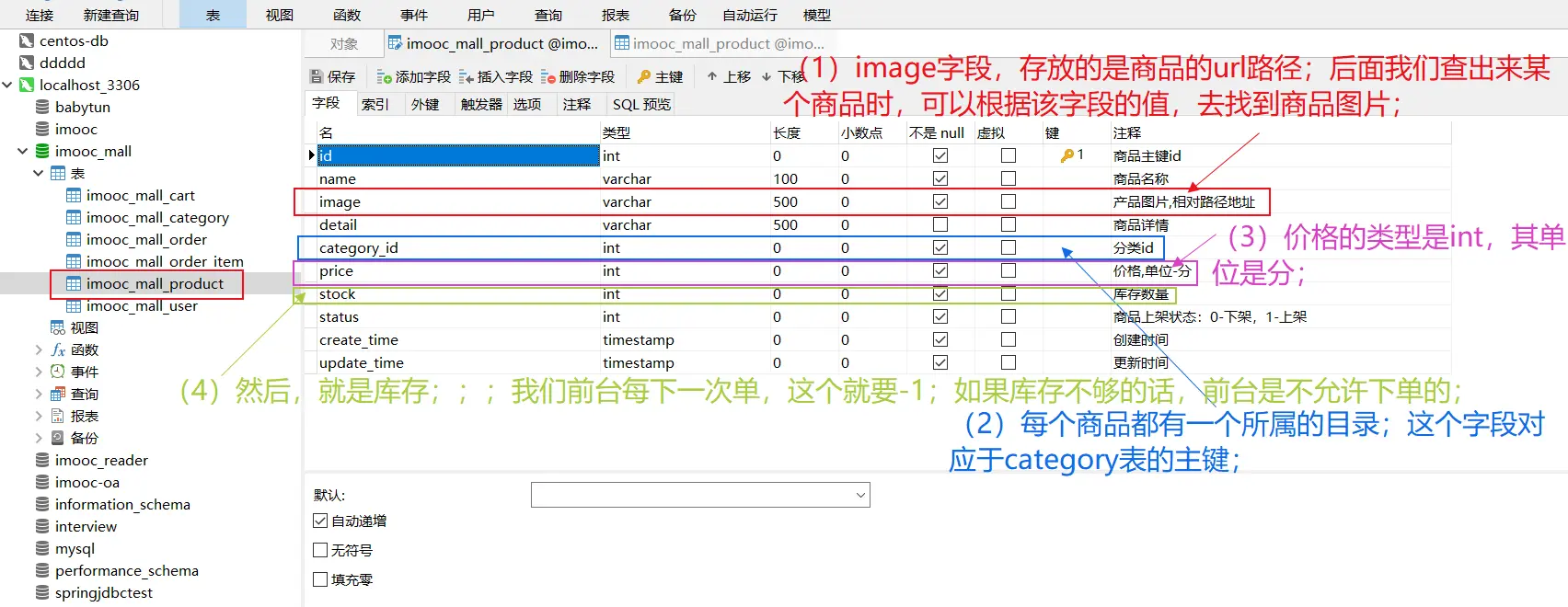Collapse the imooc_mall database node
This screenshot has width=1568, height=607.
tap(22, 152)
